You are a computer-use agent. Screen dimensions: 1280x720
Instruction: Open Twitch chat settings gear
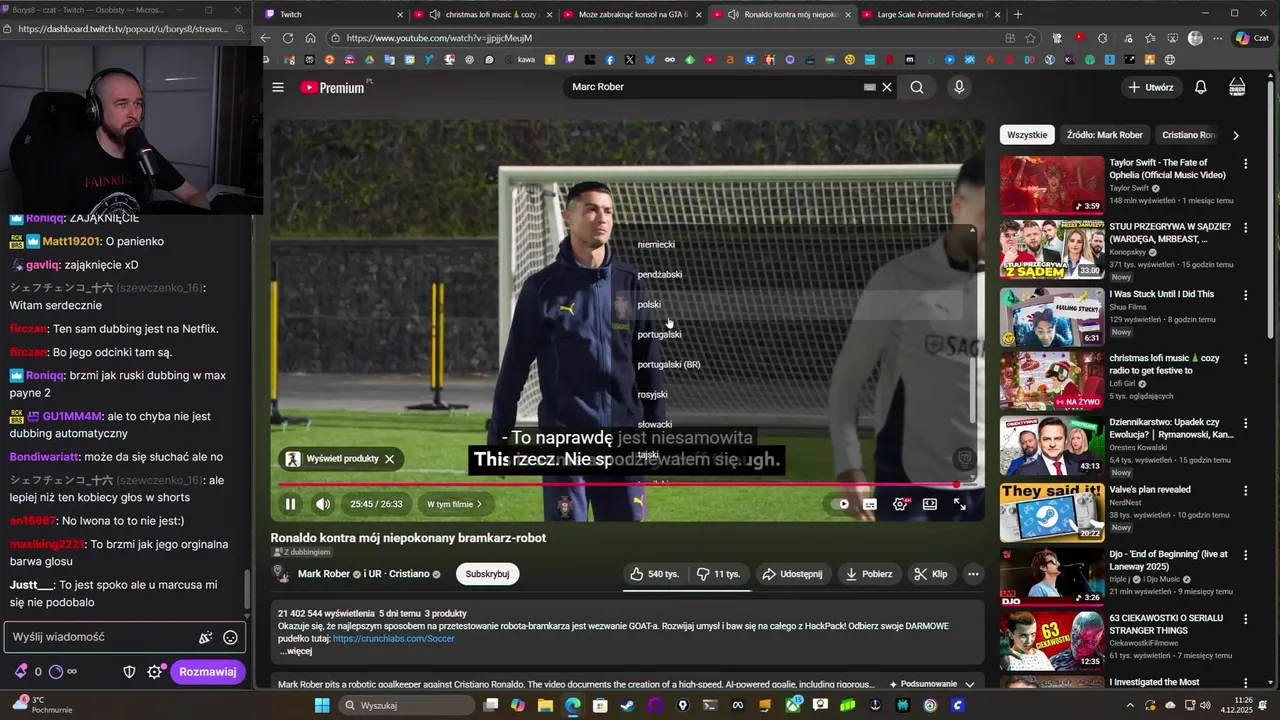pos(154,672)
